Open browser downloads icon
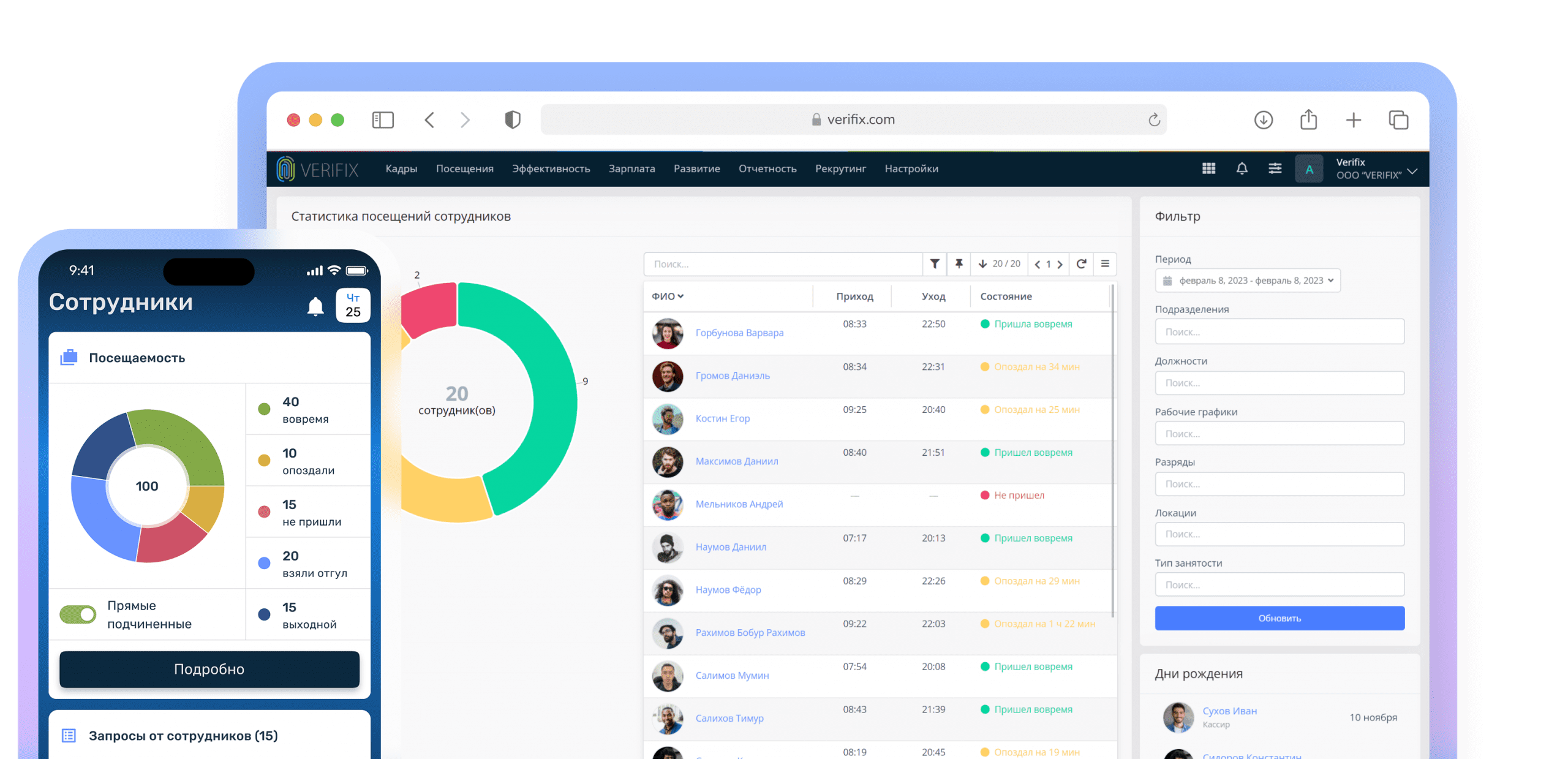 (1263, 119)
